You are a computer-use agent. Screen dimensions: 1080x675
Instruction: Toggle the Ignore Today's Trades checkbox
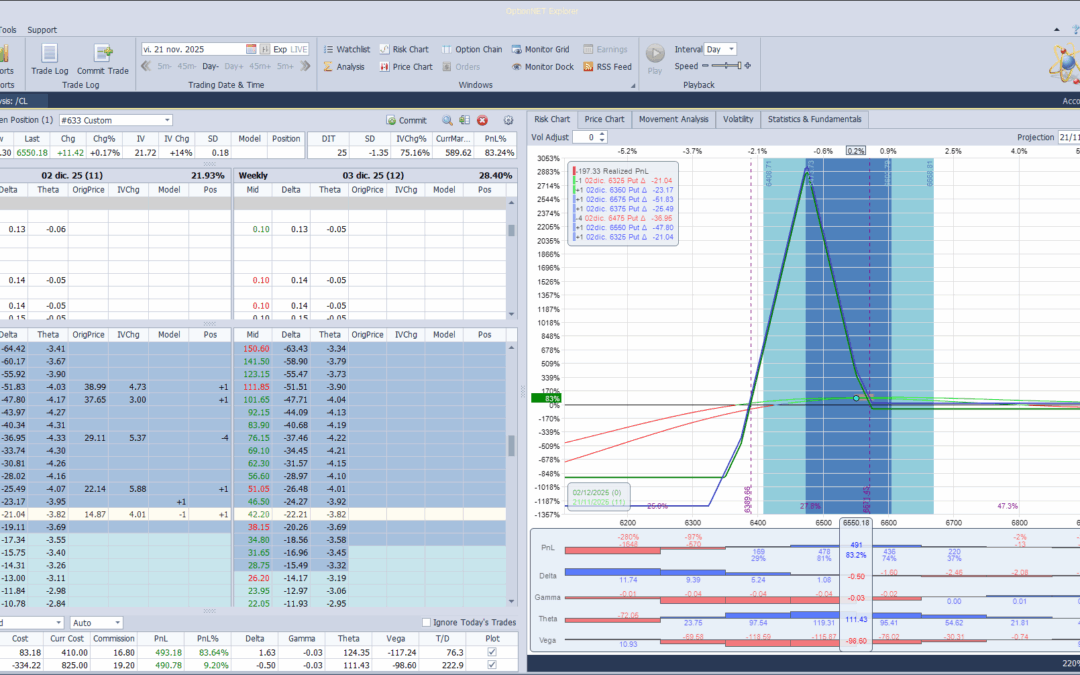(x=427, y=623)
